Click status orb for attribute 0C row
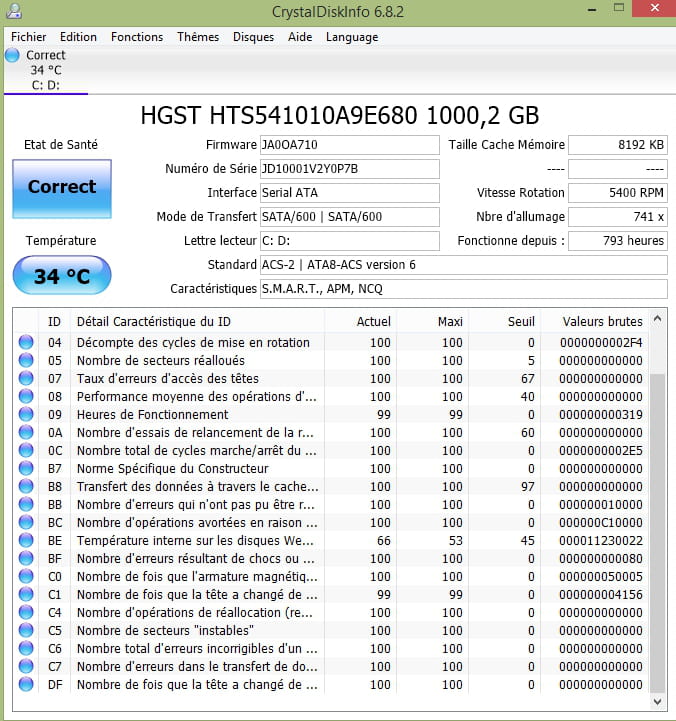The width and height of the screenshot is (676, 721). point(26,451)
